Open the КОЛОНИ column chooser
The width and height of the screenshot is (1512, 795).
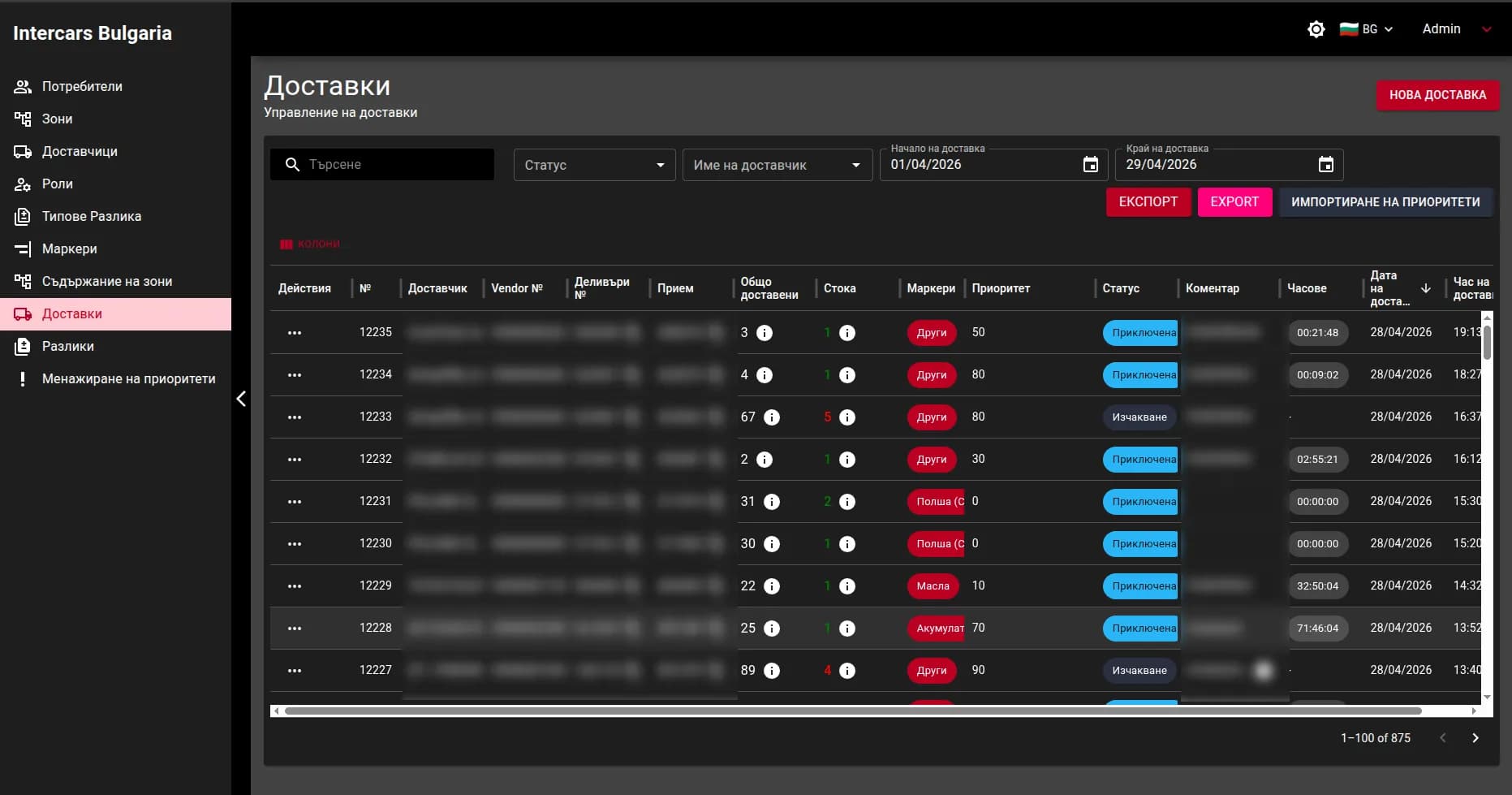tap(310, 244)
